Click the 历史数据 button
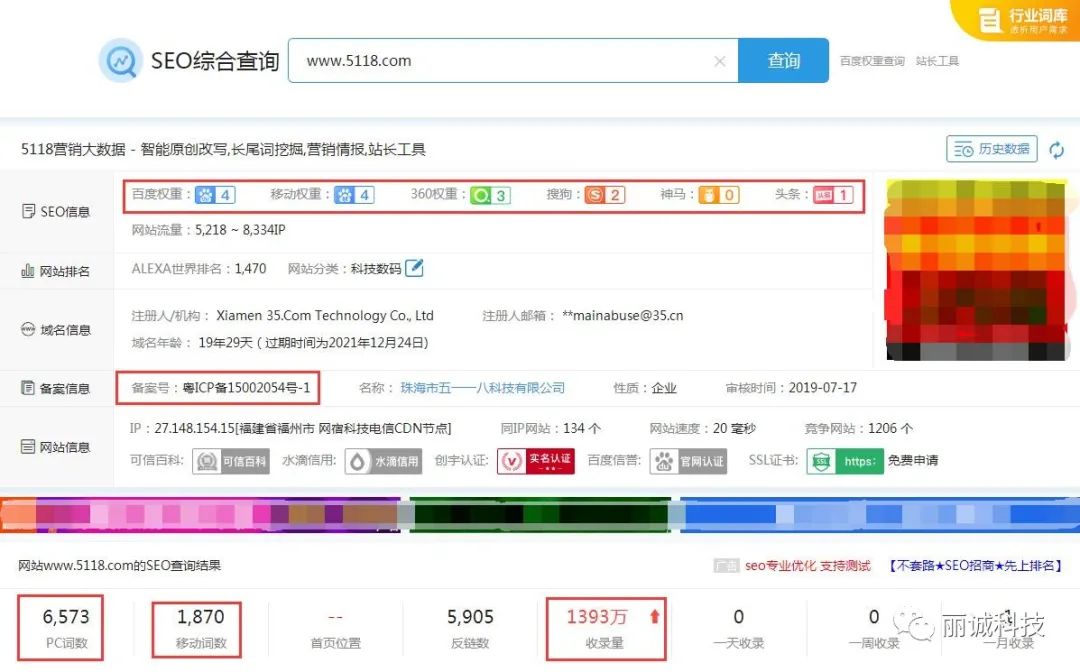Viewport: 1080px width, 672px height. coord(992,149)
